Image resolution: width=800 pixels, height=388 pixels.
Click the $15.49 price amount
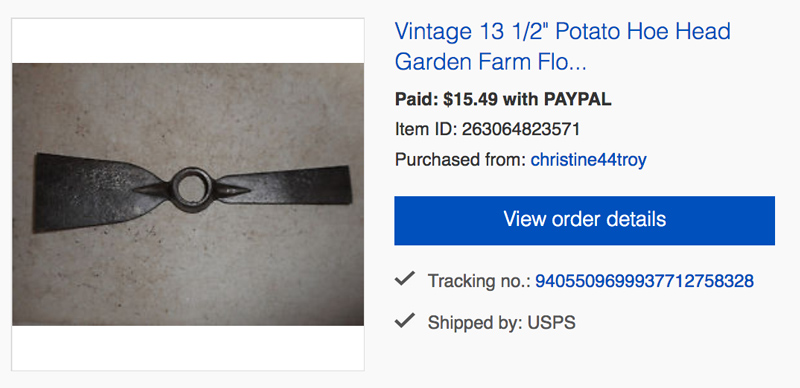(470, 99)
